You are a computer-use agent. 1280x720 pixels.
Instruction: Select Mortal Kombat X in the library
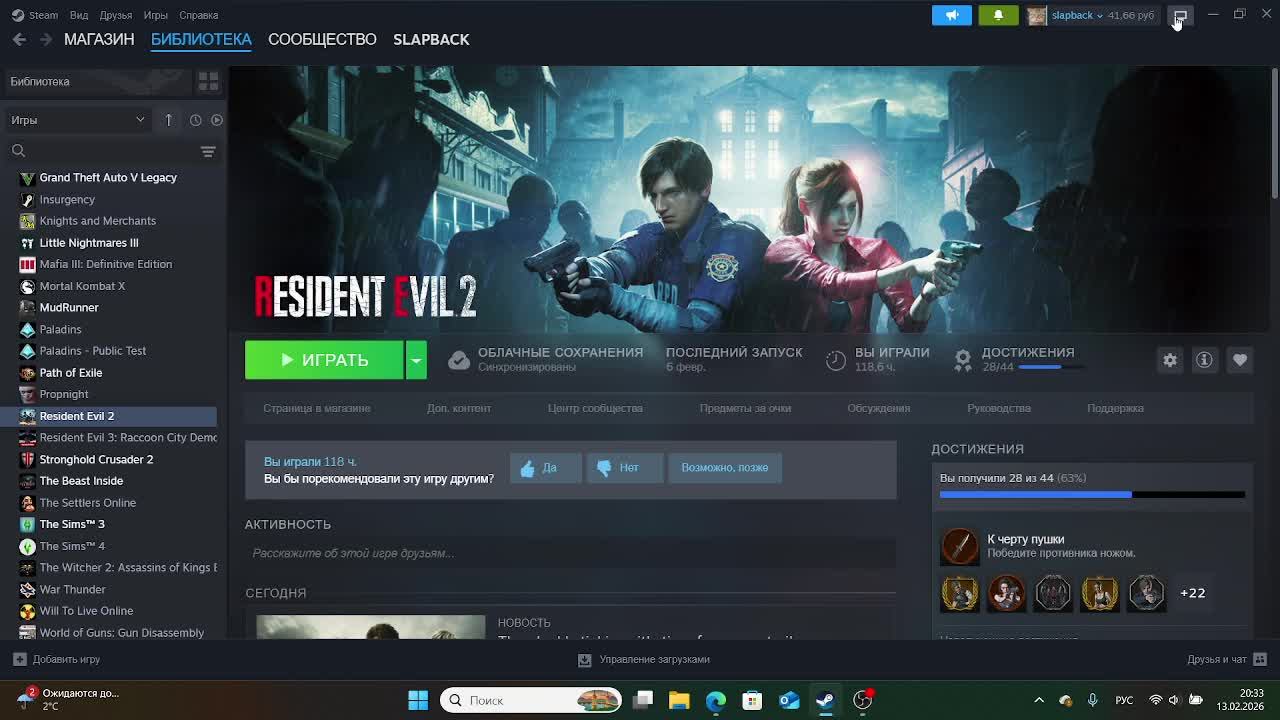tap(108, 286)
